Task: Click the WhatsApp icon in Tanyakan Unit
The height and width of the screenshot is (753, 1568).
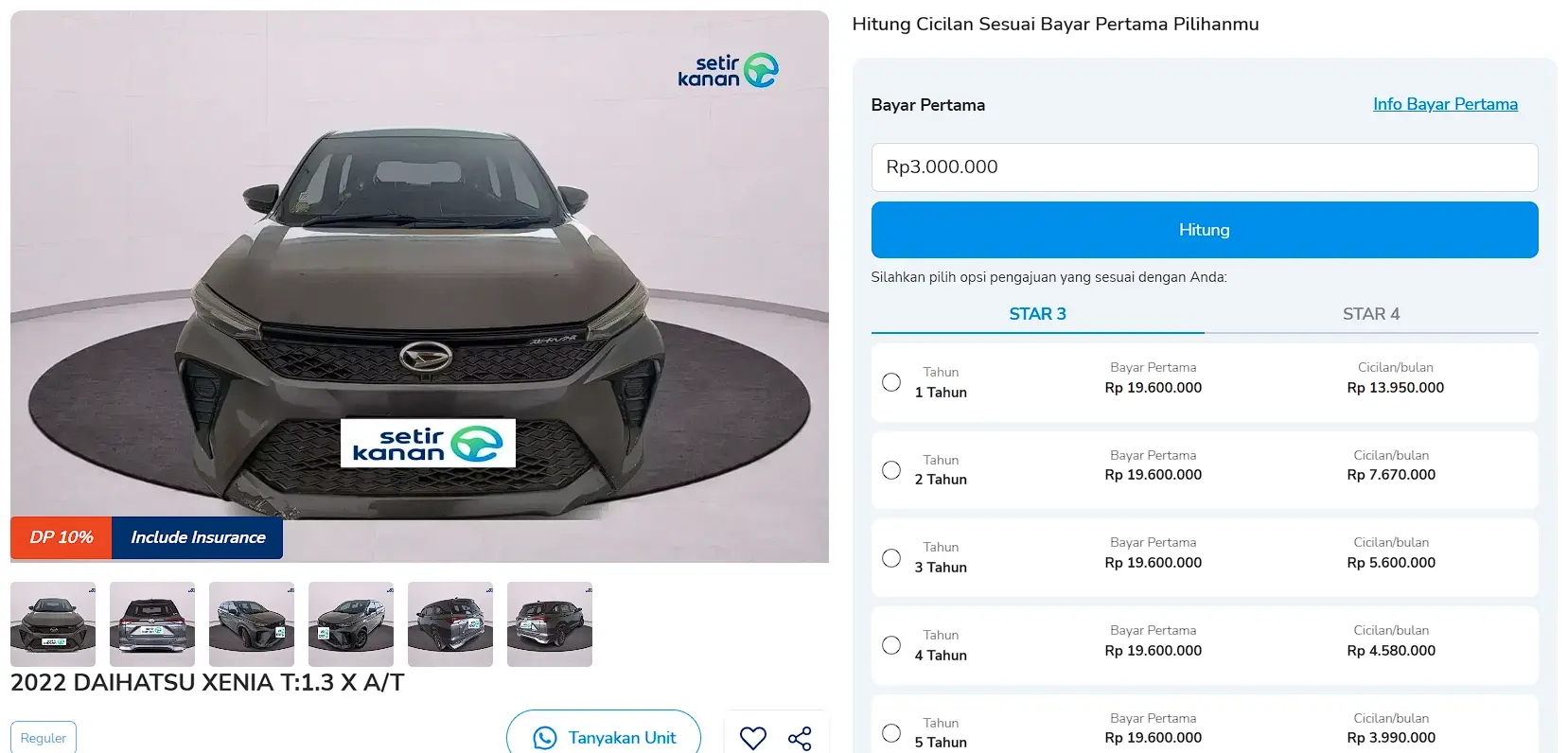Action: click(545, 738)
